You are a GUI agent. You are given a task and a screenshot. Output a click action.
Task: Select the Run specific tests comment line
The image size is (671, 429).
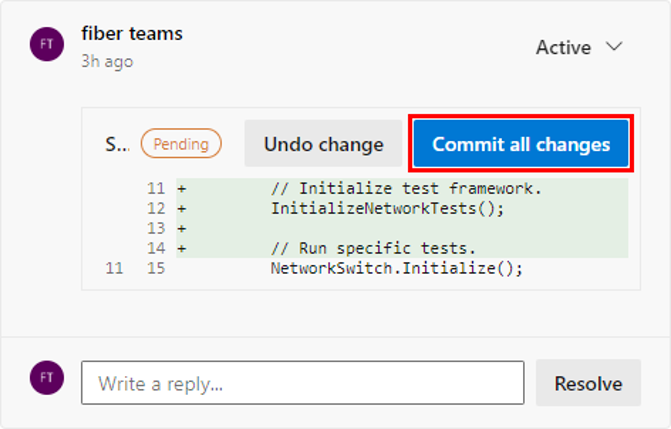[x=373, y=248]
